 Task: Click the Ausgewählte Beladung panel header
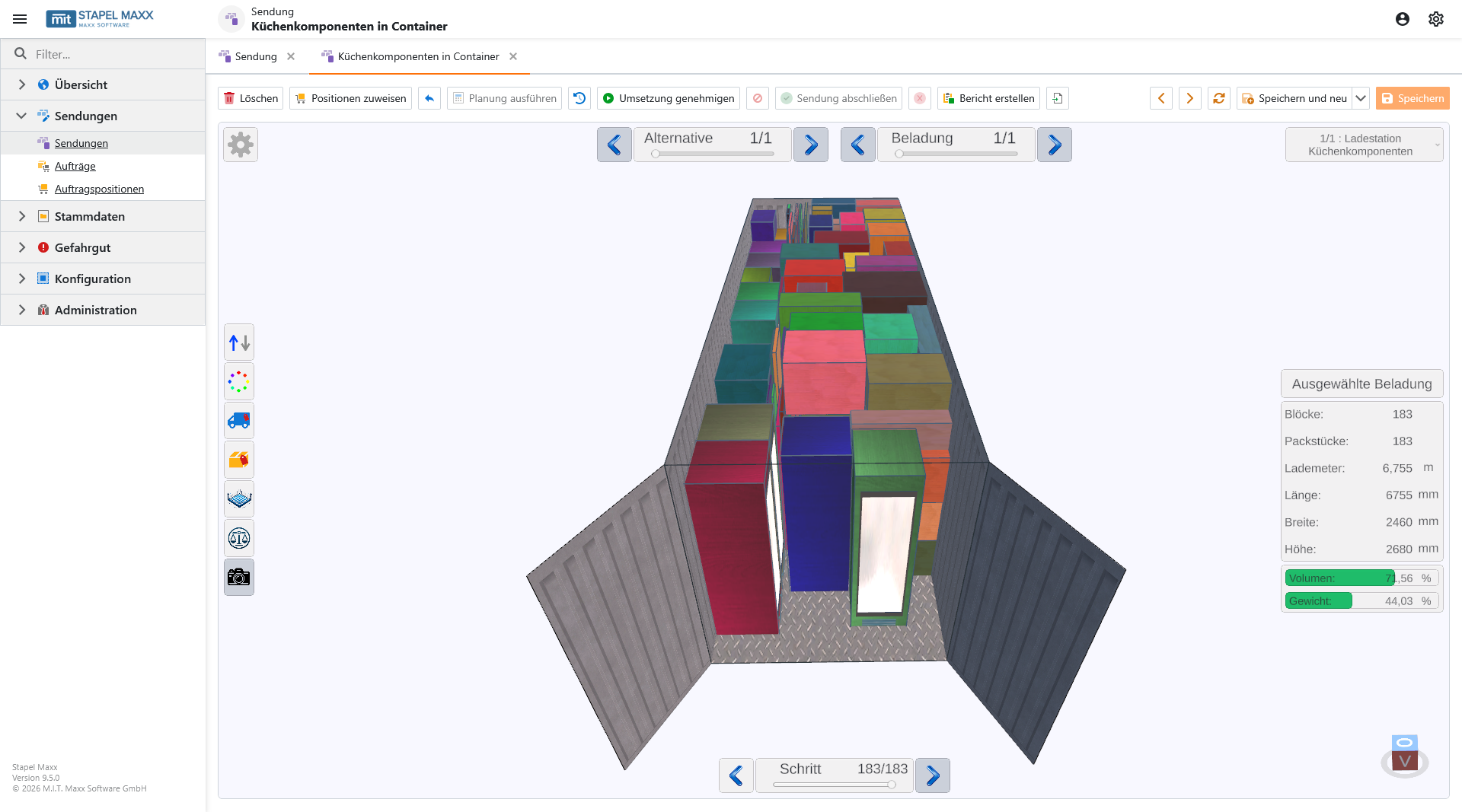point(1362,384)
